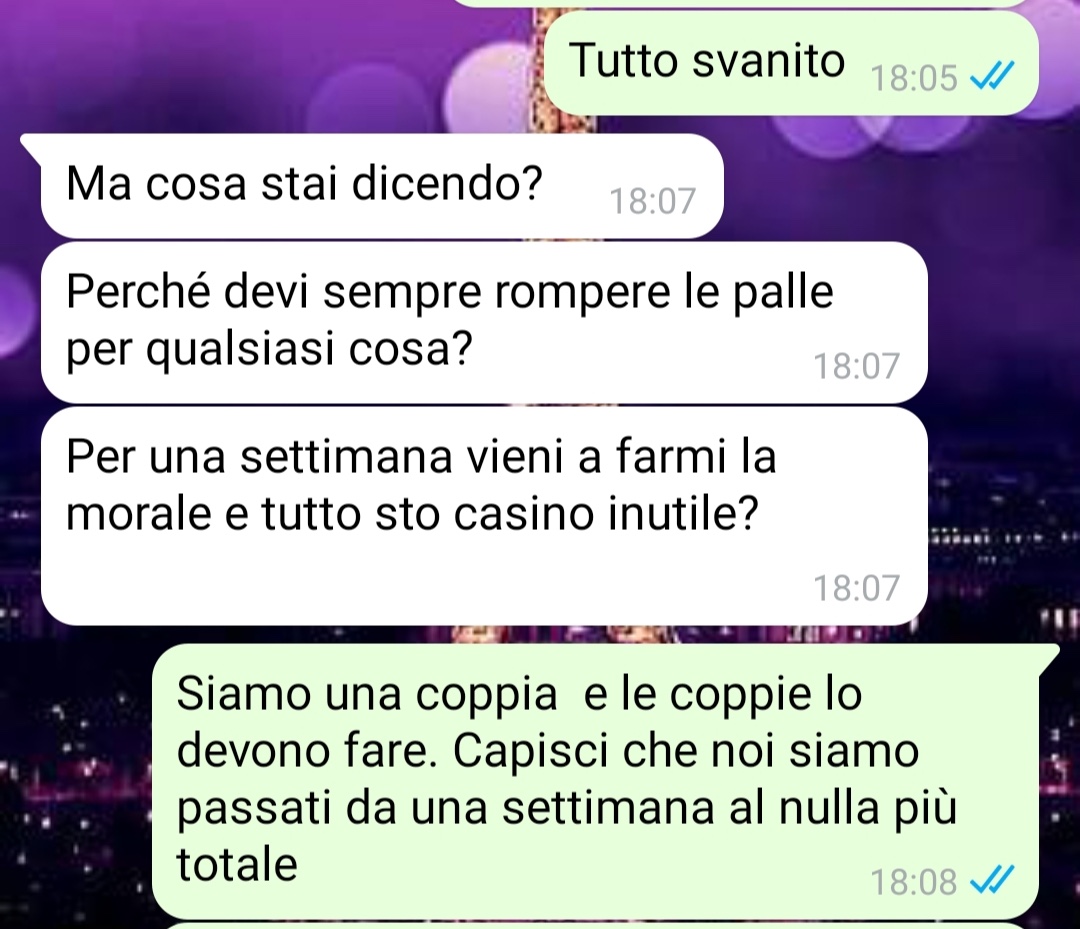Screen dimensions: 1080x929
Task: Click the 18:07 timestamp beside "Ma cosa stai dicendo?"
Action: point(652,201)
